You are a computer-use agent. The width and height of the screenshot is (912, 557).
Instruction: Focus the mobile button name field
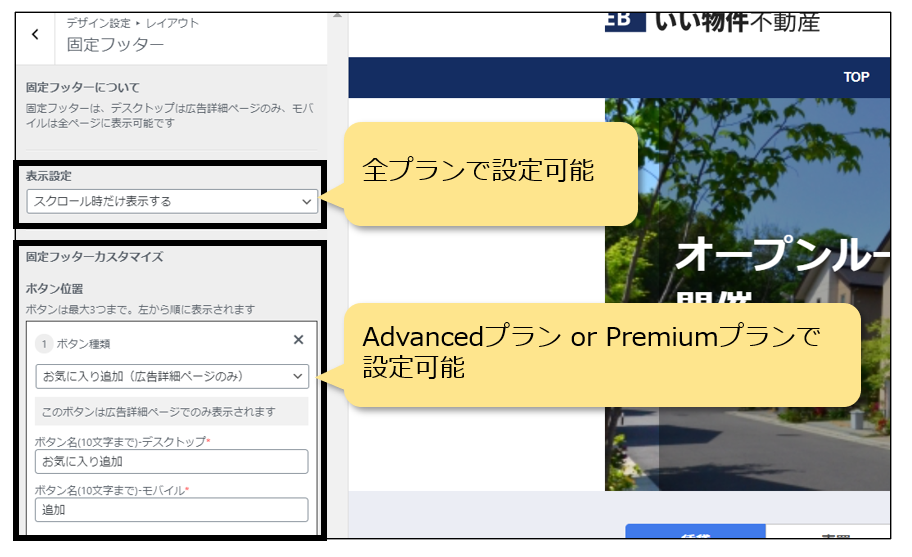pyautogui.click(x=171, y=510)
